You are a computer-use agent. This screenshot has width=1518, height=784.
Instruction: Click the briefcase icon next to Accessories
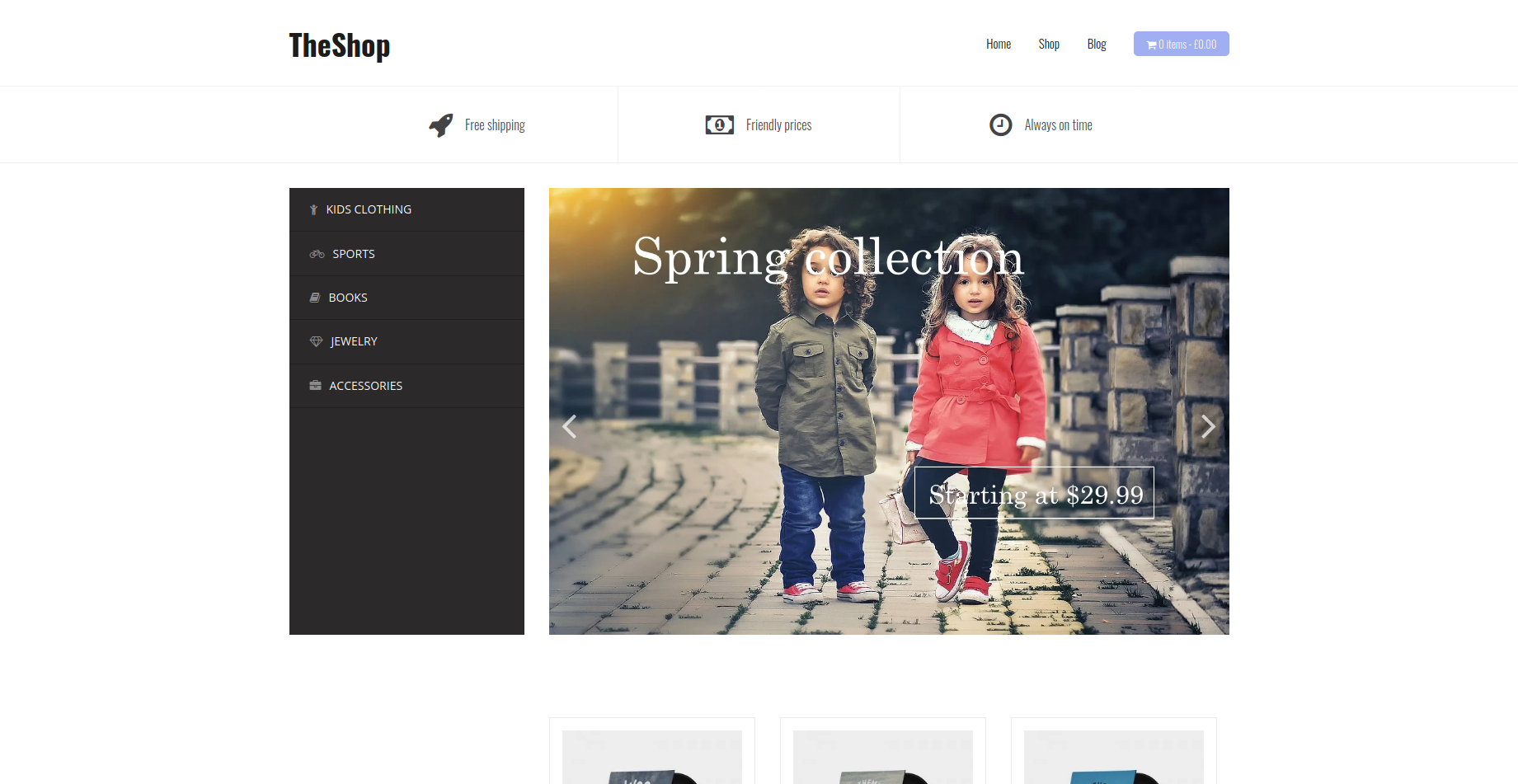315,386
